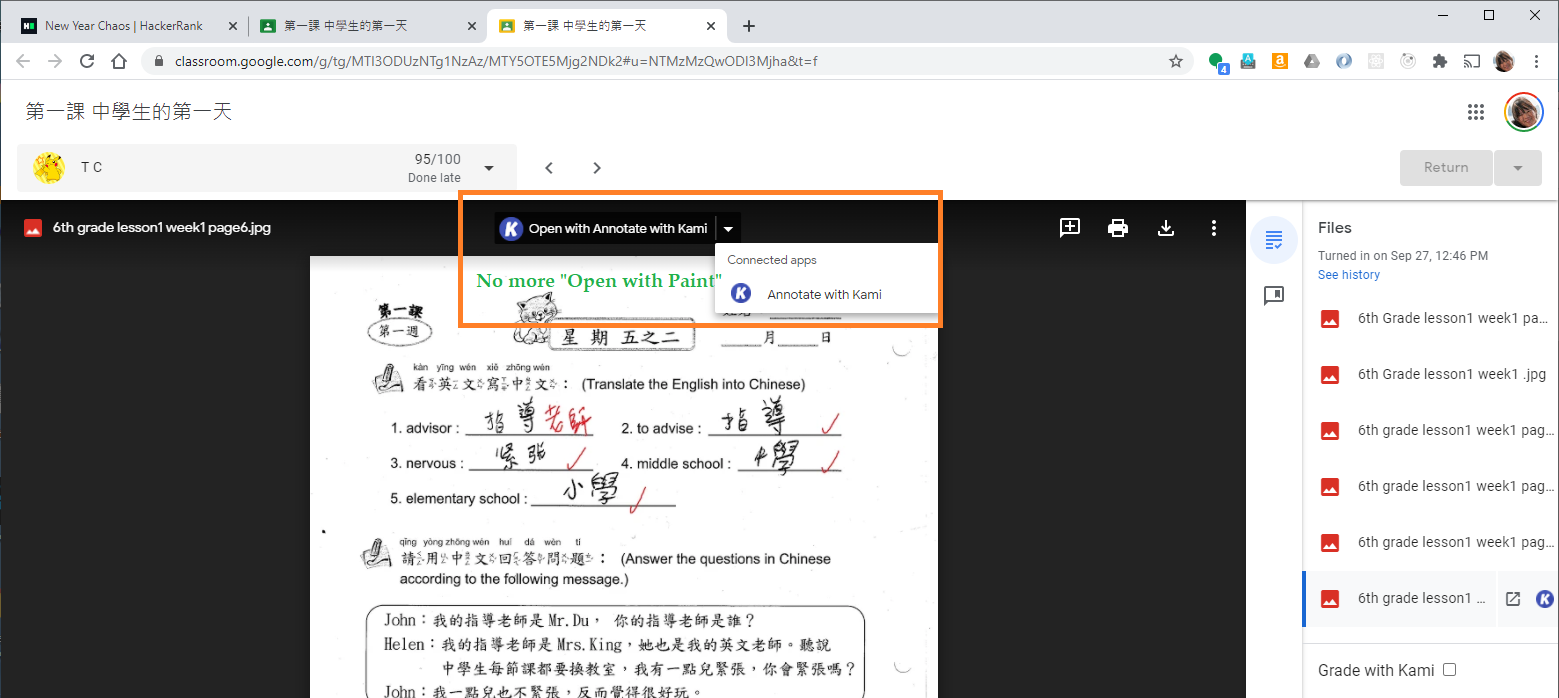This screenshot has height=698, width=1559.
Task: Click the worksheet image preview
Action: pos(624,477)
